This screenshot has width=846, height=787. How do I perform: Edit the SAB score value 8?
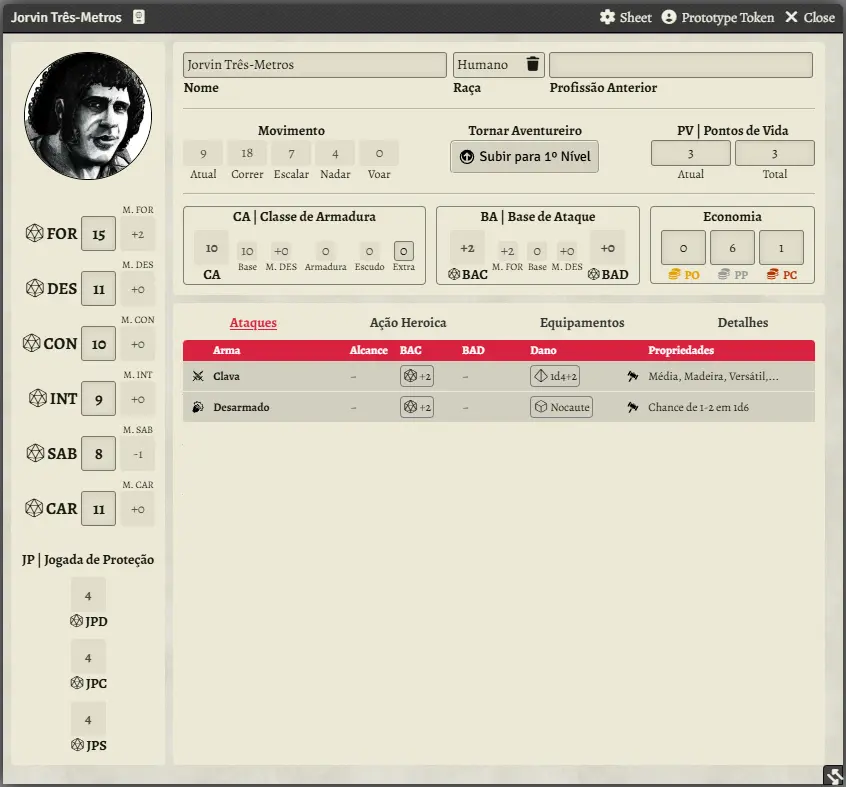(x=98, y=454)
